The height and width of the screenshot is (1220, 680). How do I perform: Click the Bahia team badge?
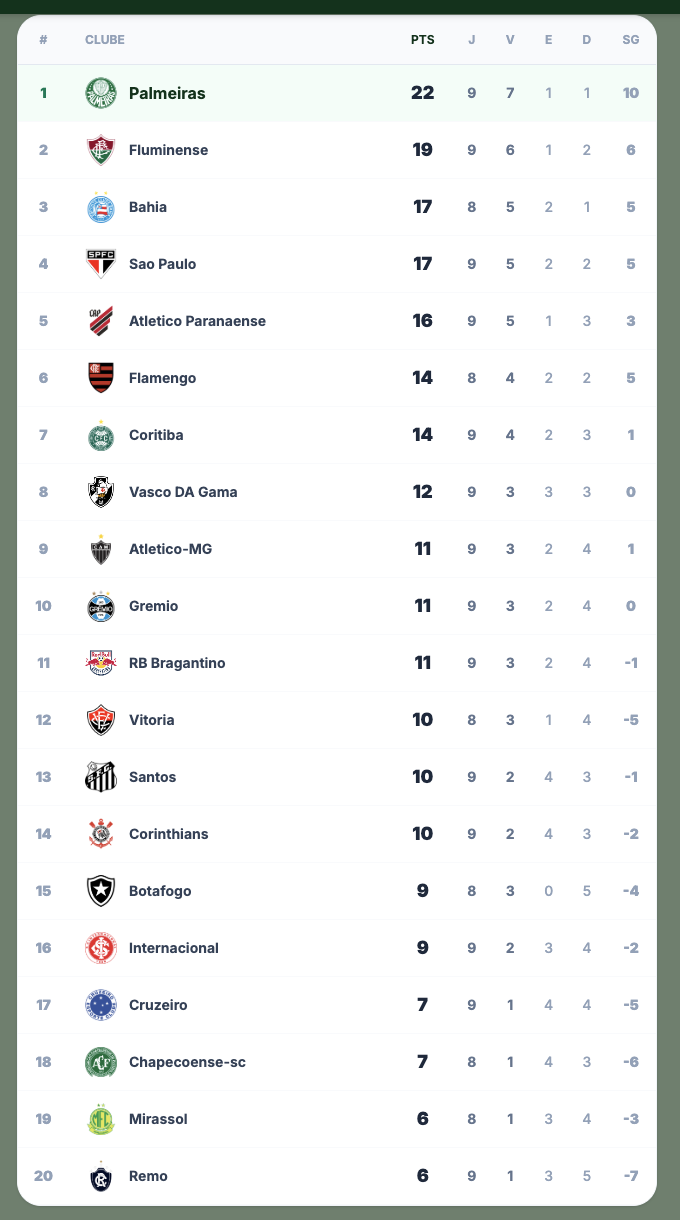pyautogui.click(x=101, y=207)
